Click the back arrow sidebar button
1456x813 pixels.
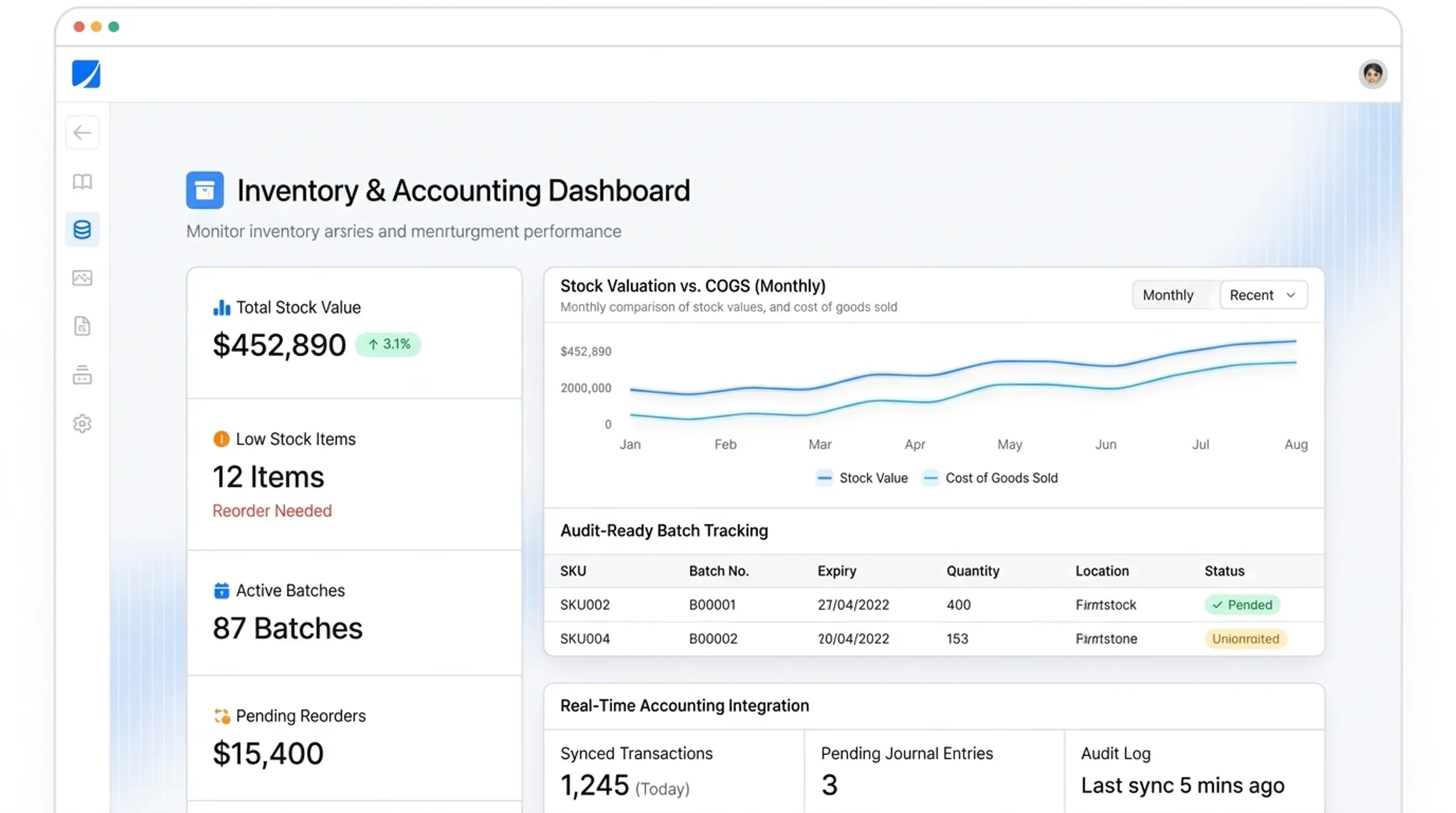pyautogui.click(x=82, y=132)
